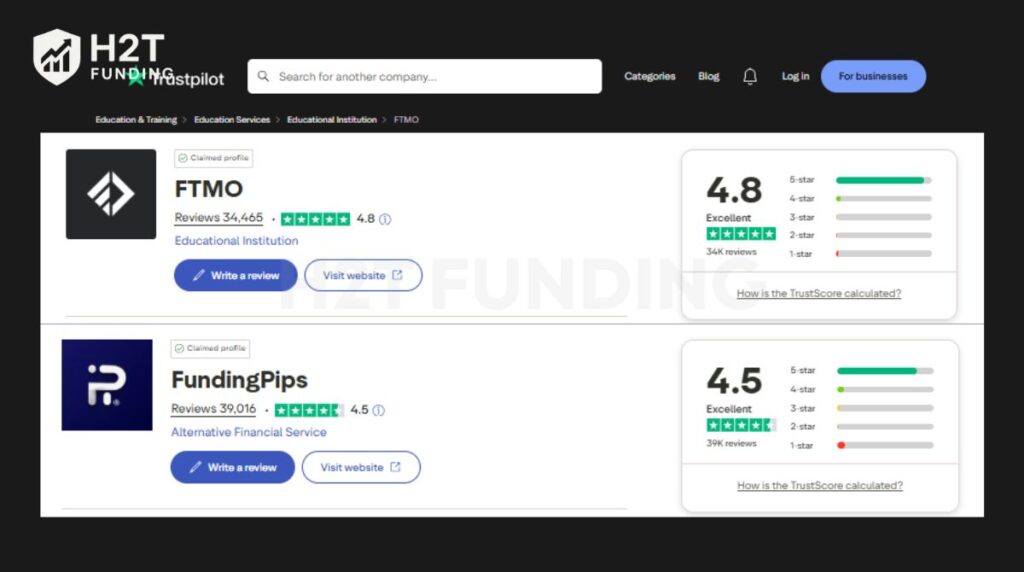Open the FTMO company logo
The image size is (1024, 572).
pyautogui.click(x=111, y=194)
